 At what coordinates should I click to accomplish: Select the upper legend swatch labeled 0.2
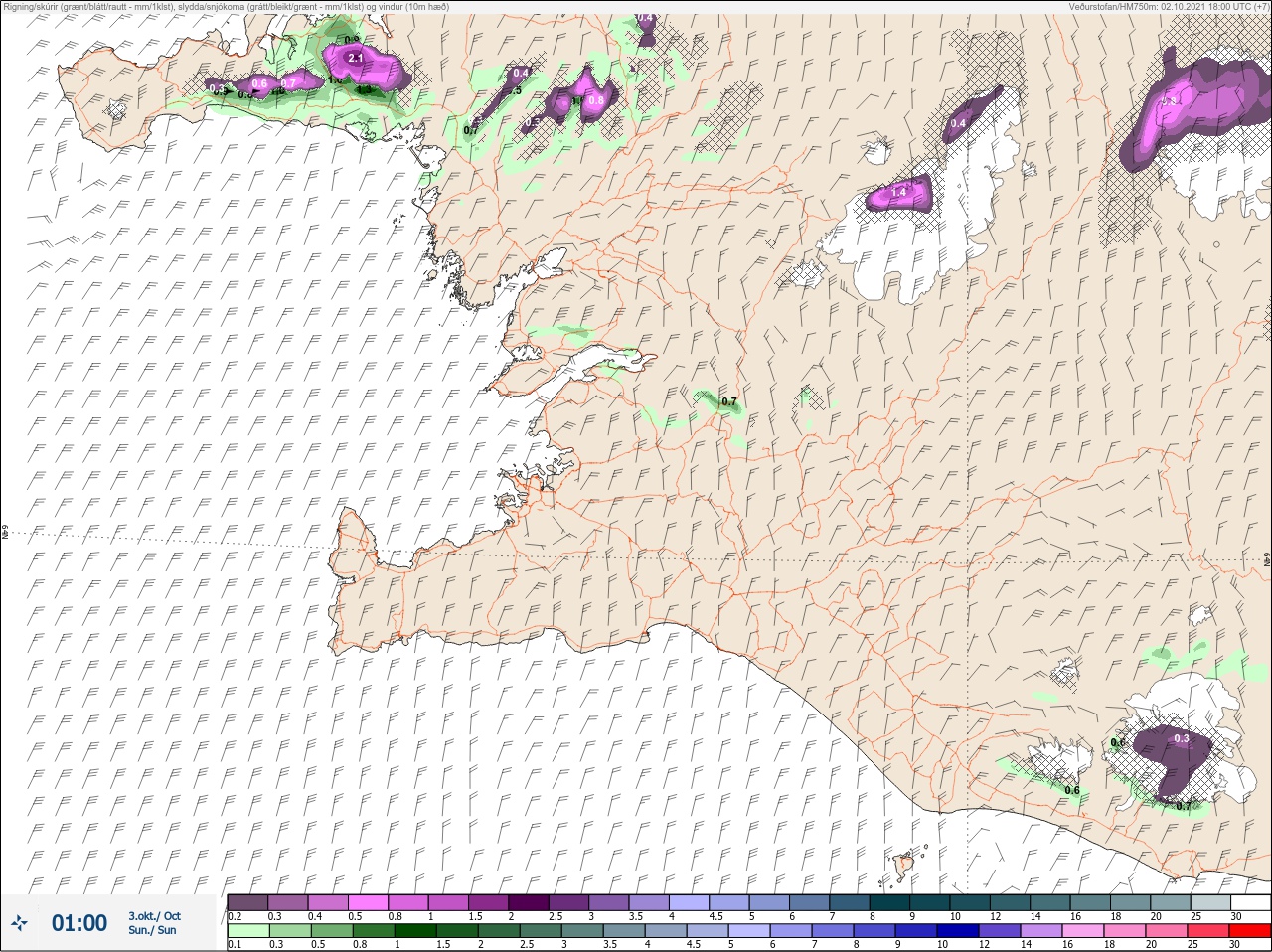pos(247,902)
